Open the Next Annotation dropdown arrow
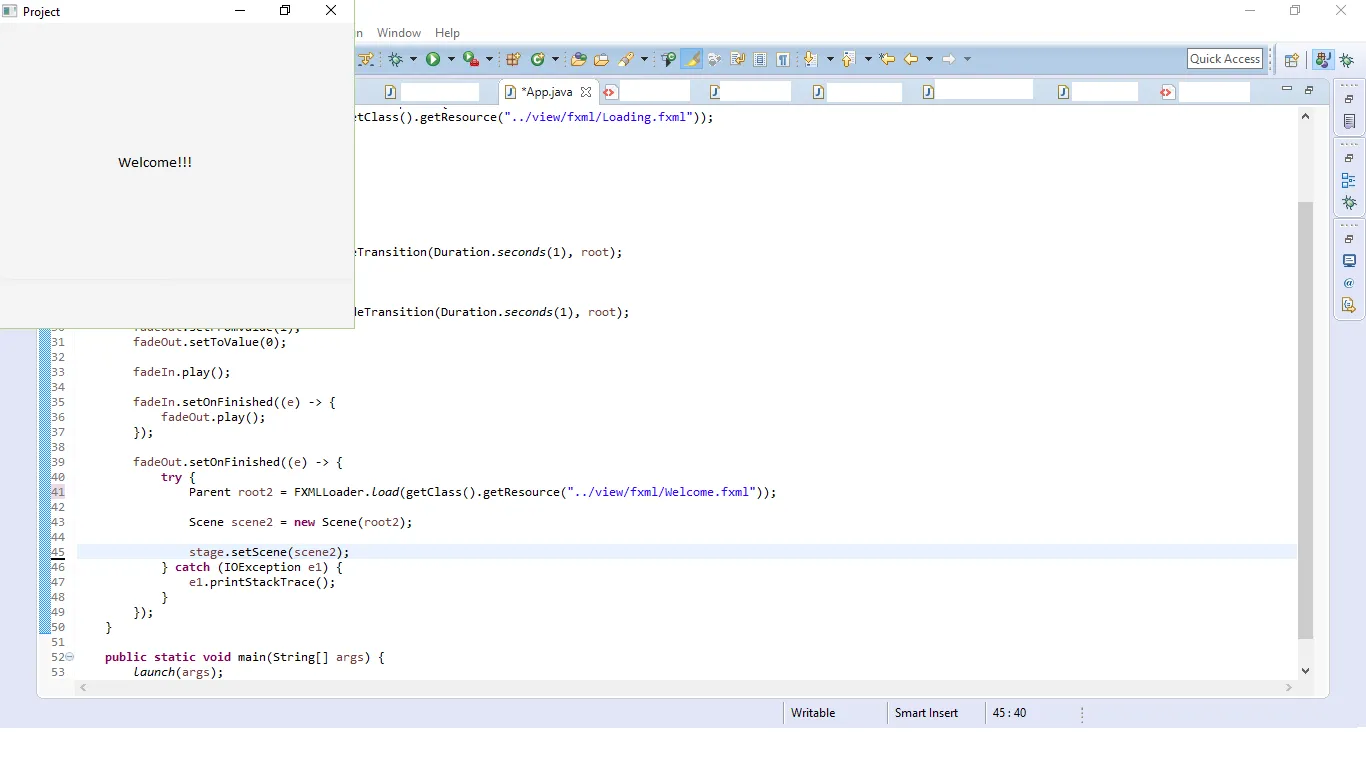The width and height of the screenshot is (1366, 768). click(x=829, y=59)
